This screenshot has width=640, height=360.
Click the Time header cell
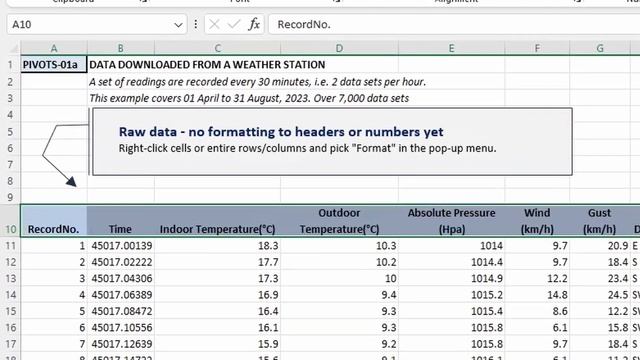(120, 221)
